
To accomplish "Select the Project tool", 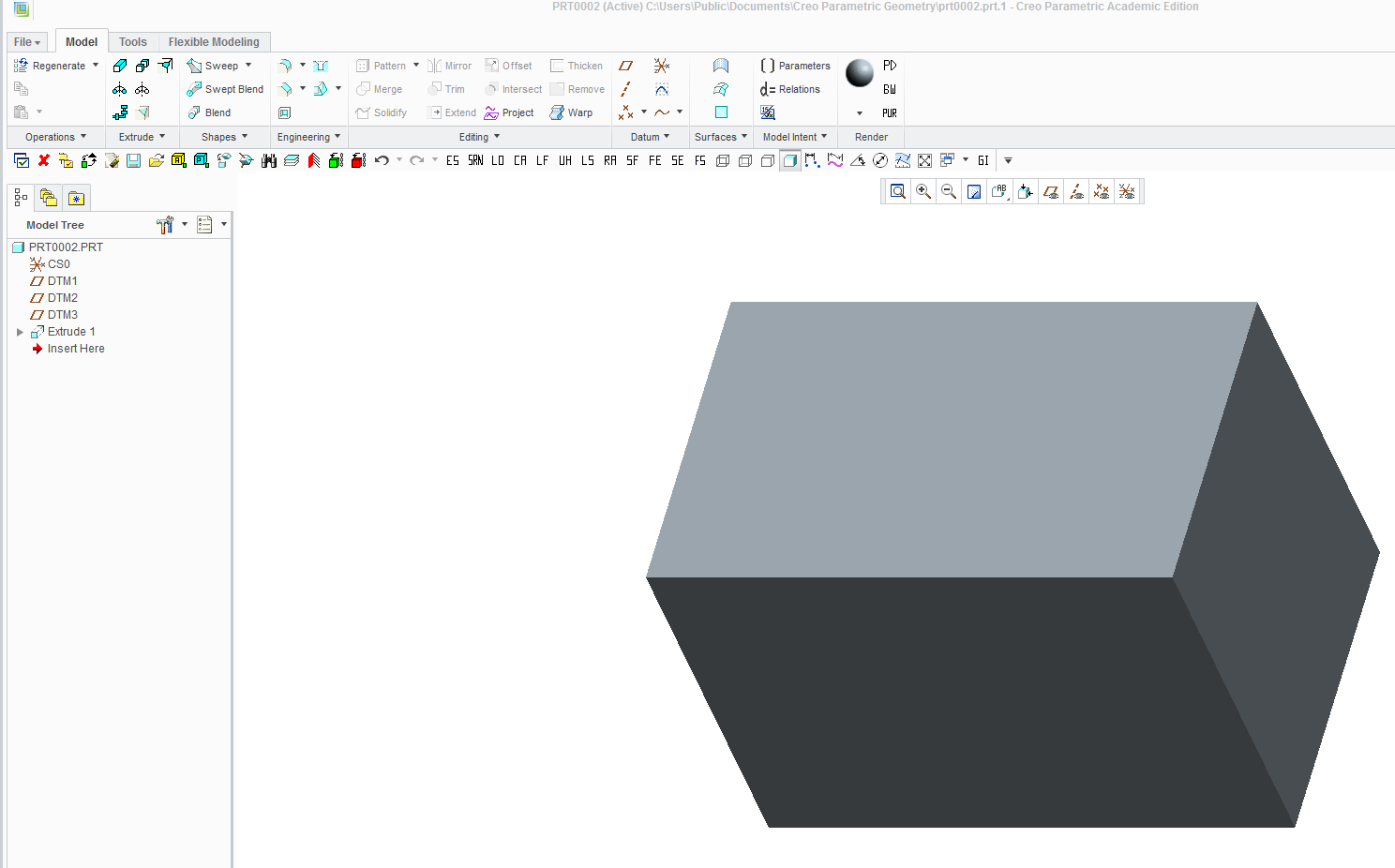I will (510, 112).
